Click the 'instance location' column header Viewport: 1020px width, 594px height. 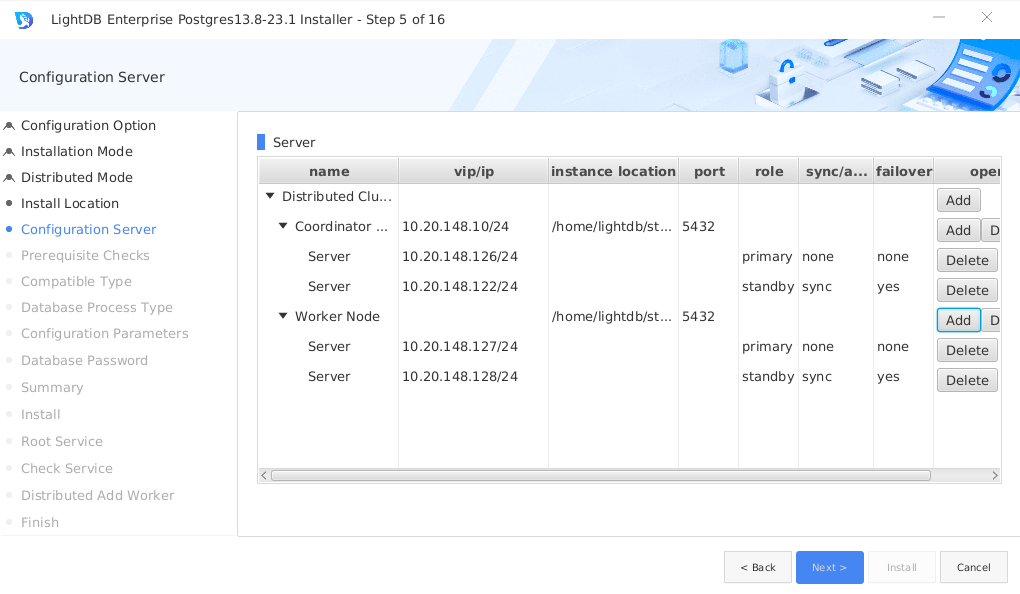(x=613, y=171)
